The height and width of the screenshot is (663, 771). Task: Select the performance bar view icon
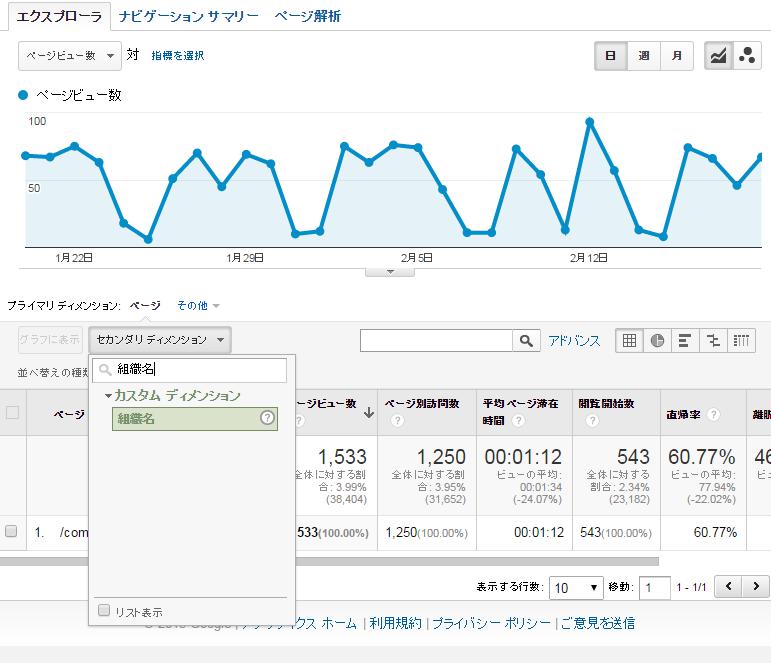[685, 340]
